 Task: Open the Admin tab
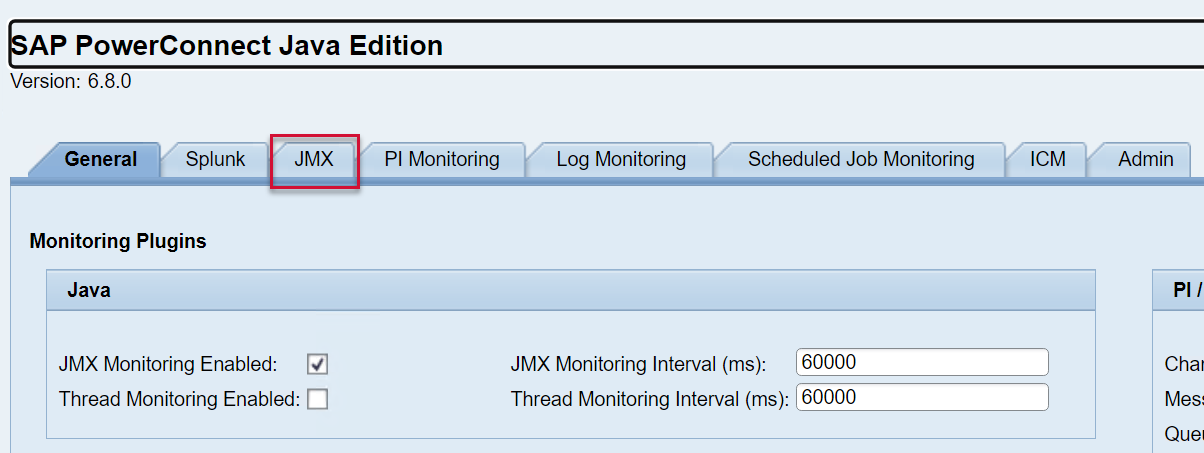[x=1146, y=159]
